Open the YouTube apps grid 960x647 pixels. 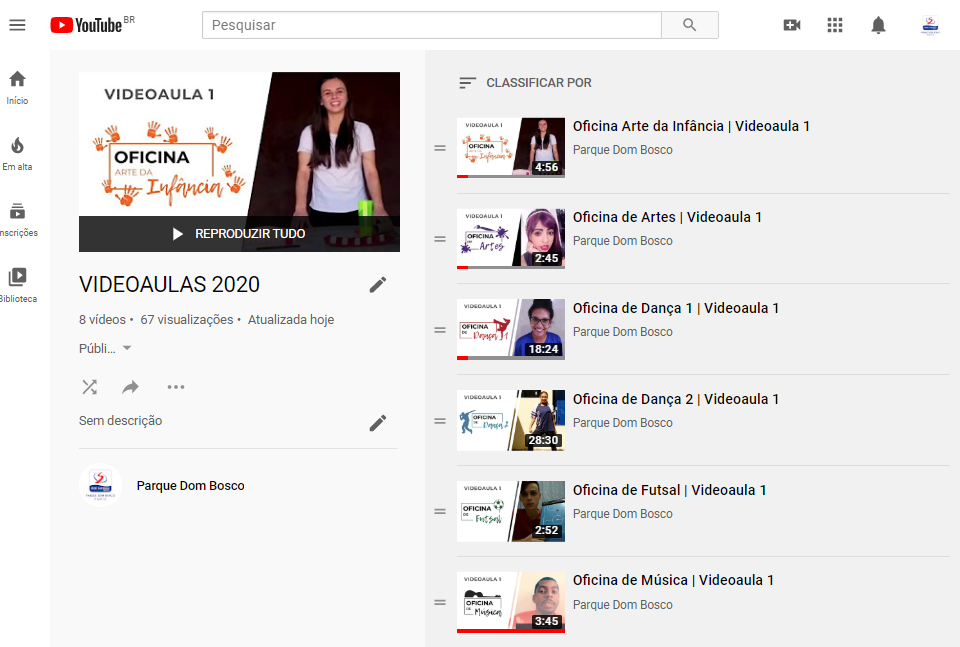[835, 25]
